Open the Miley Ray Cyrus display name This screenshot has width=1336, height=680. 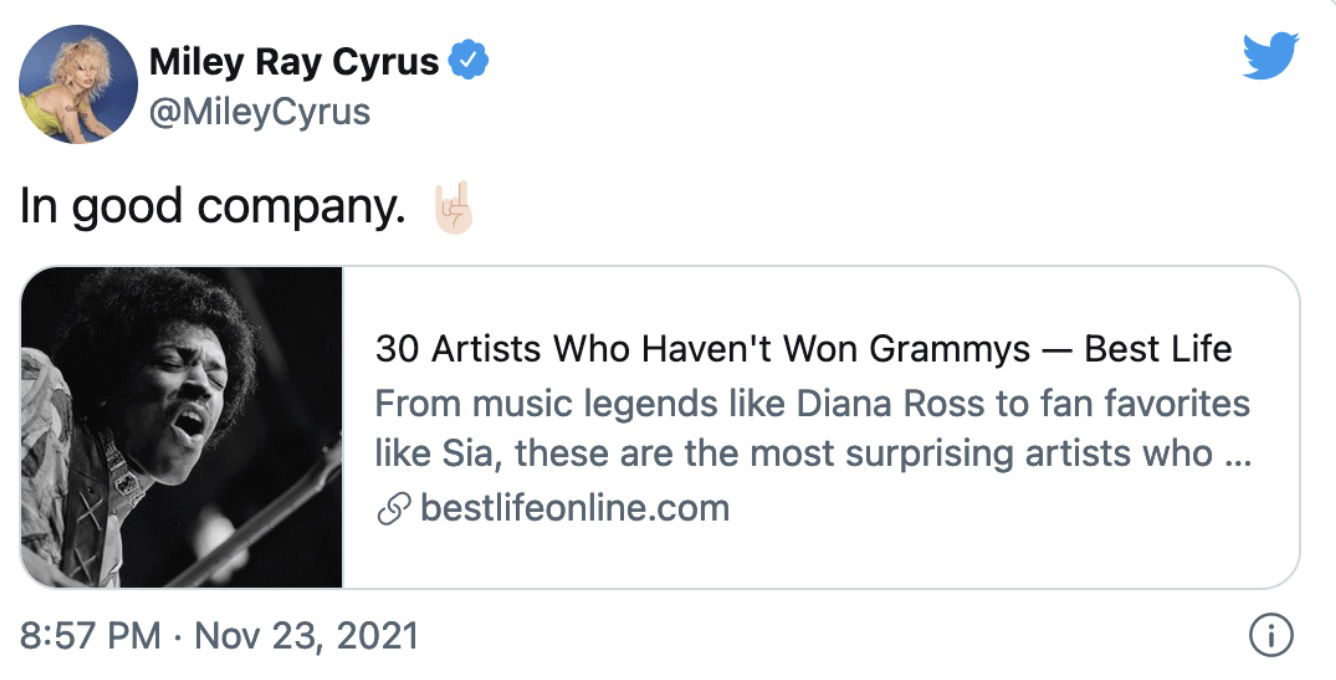pos(294,63)
